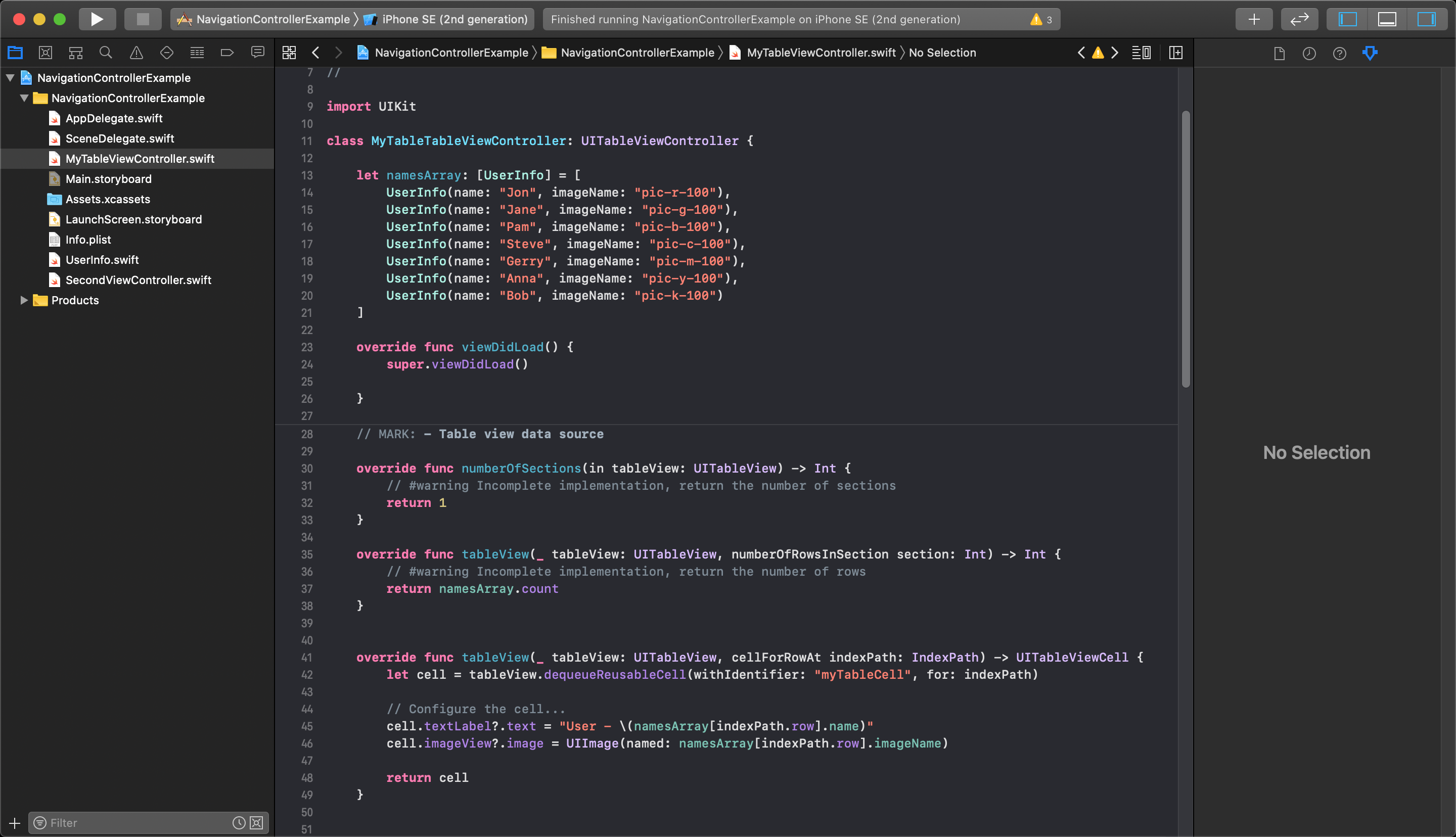Screen dimensions: 1456x837
Task: Click 'numberOfSections' in the code
Action: point(521,469)
